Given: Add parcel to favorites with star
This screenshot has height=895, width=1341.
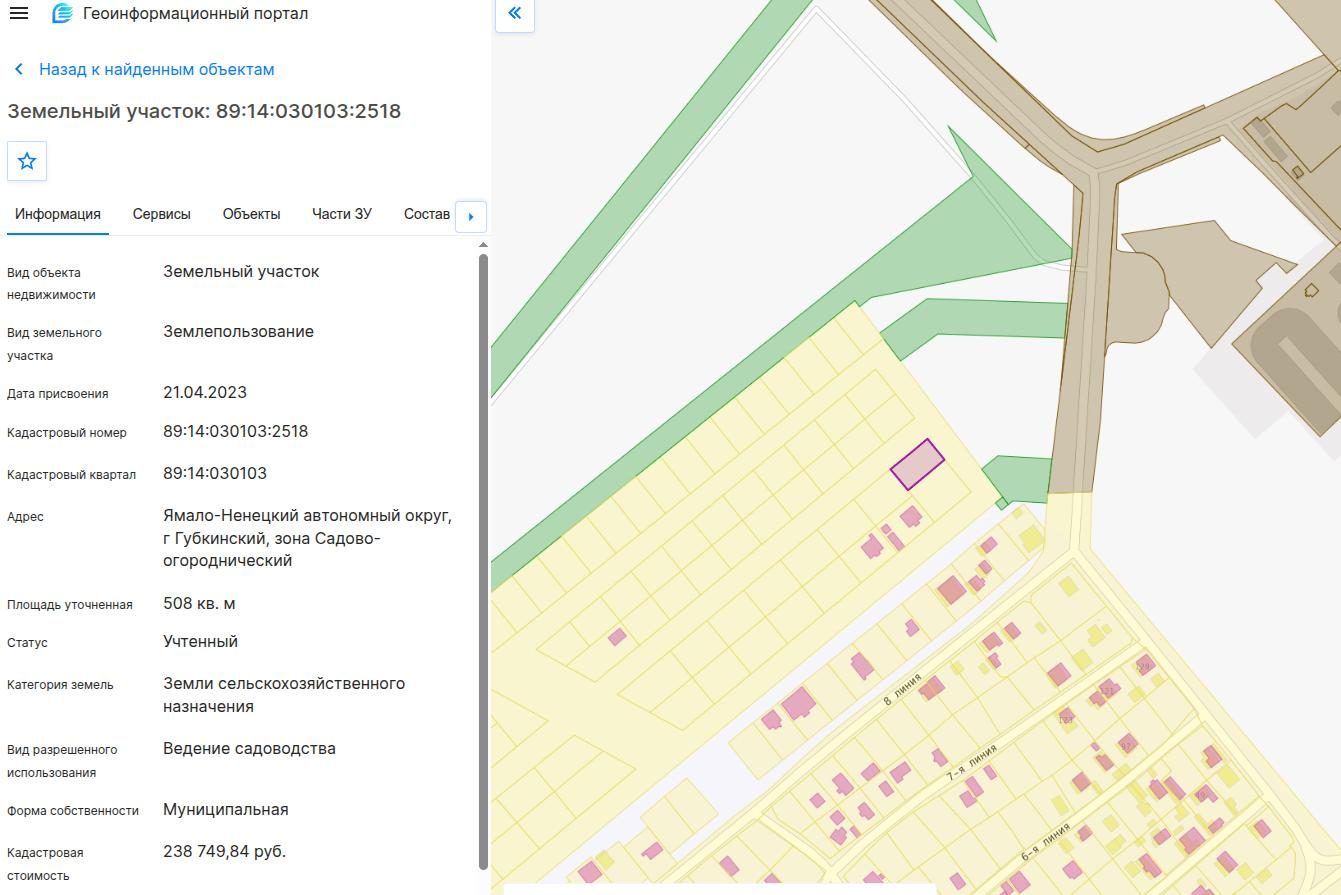Looking at the screenshot, I should [27, 161].
